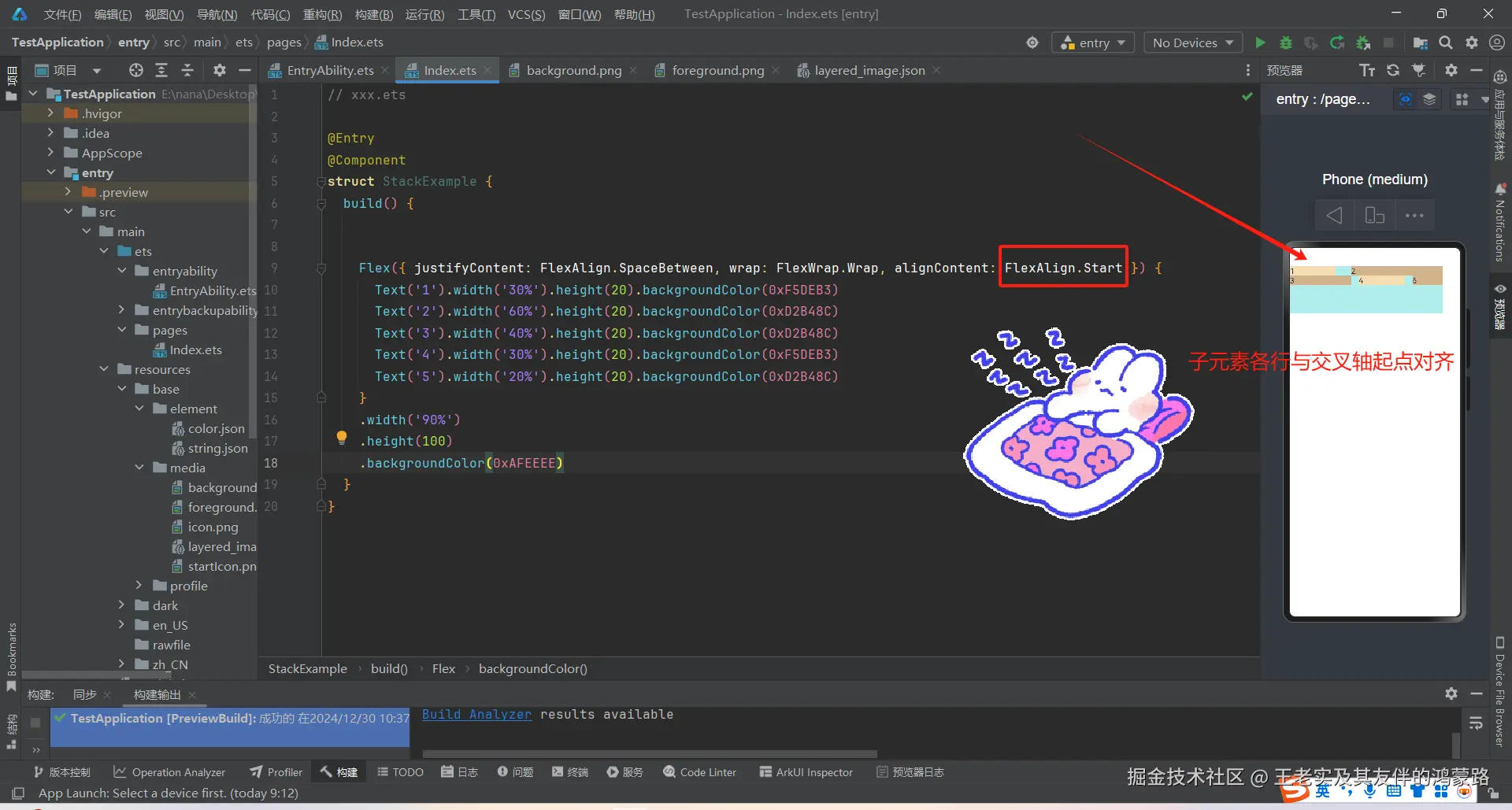
Task: Run the entry module with the green play icon
Action: pos(1260,43)
